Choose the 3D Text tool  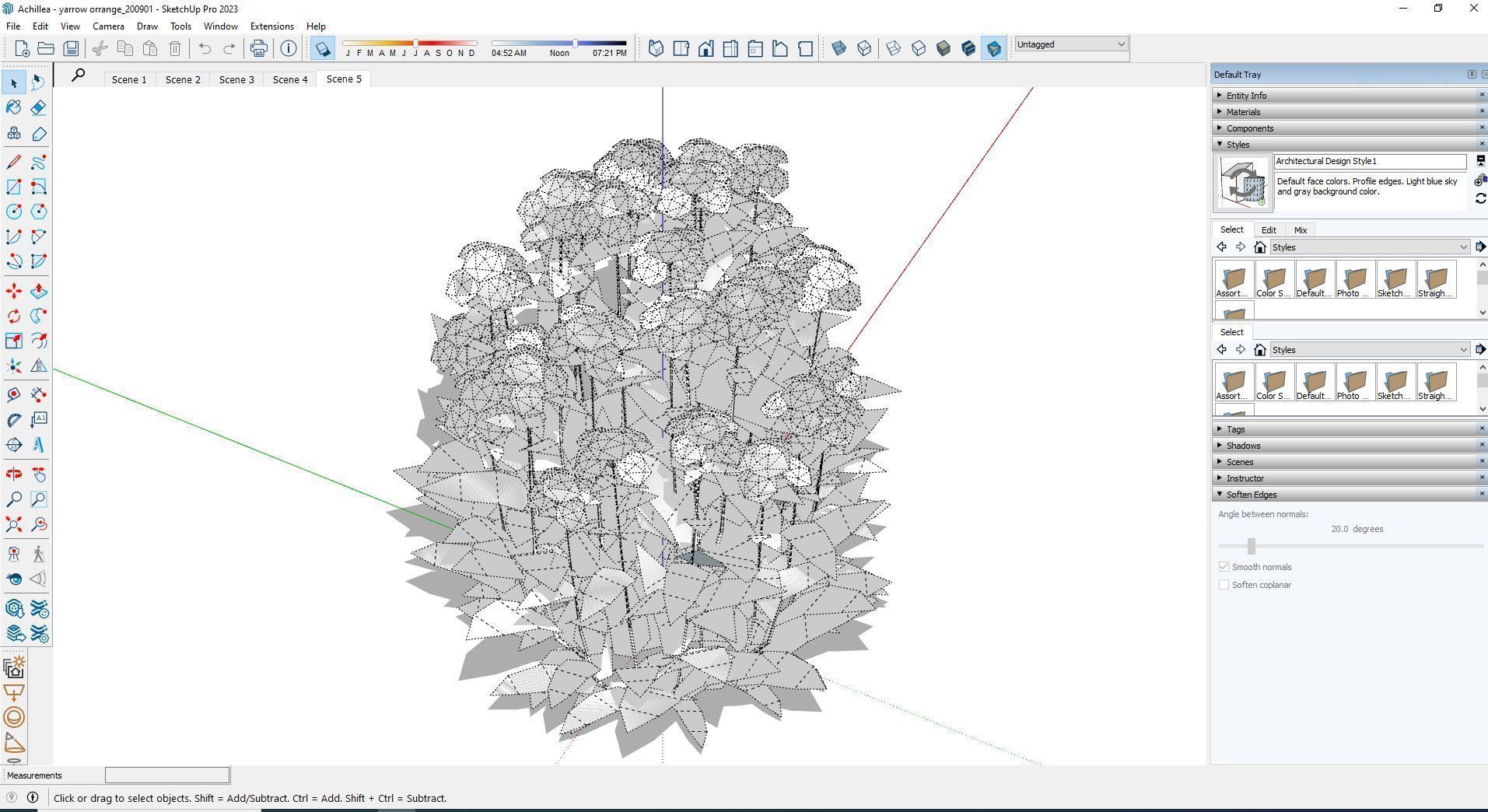(39, 445)
